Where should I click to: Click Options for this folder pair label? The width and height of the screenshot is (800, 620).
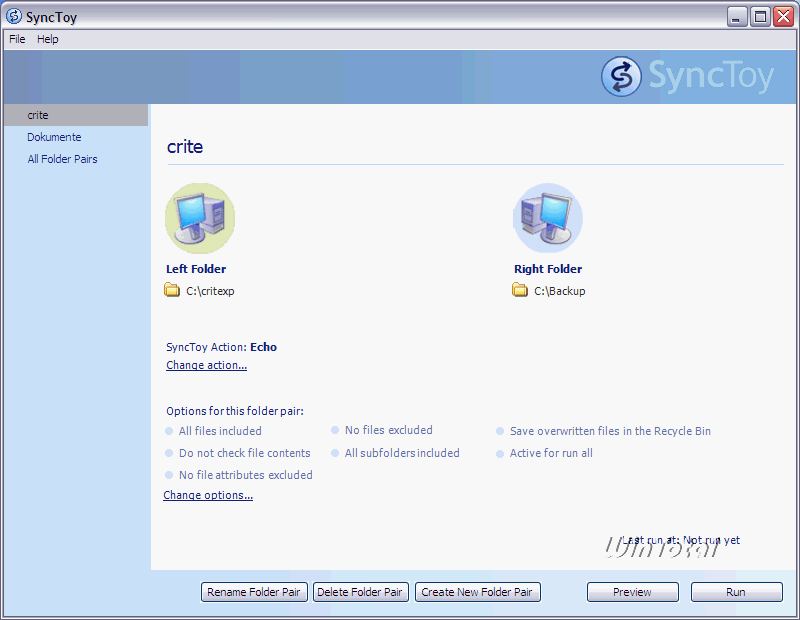click(235, 411)
